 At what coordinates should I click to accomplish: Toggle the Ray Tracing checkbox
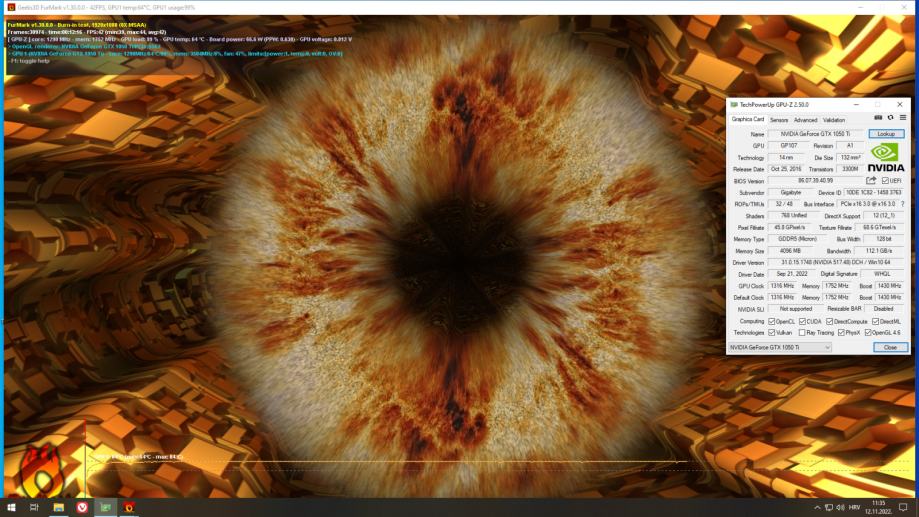pyautogui.click(x=802, y=333)
